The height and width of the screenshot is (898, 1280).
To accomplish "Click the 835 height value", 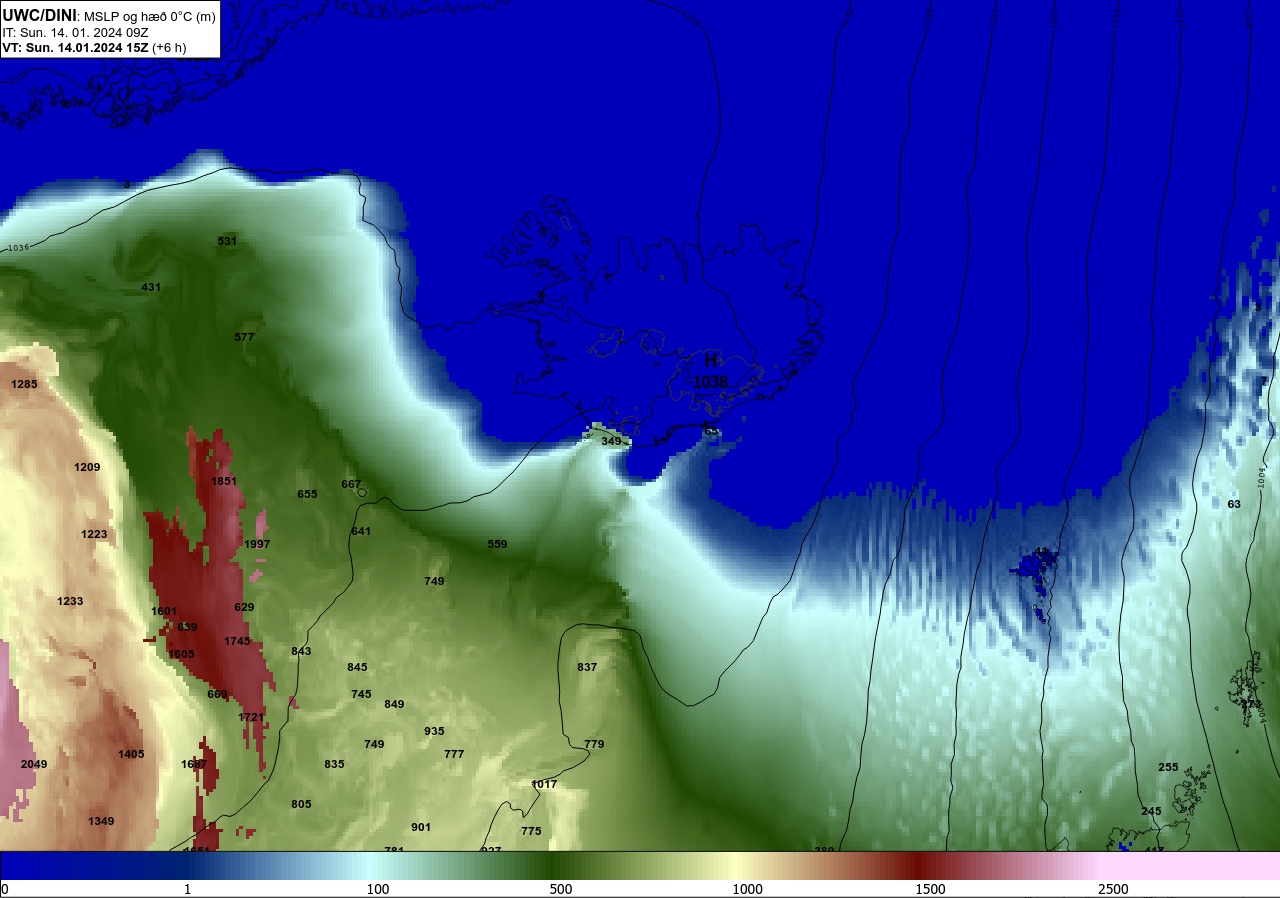I will point(334,764).
